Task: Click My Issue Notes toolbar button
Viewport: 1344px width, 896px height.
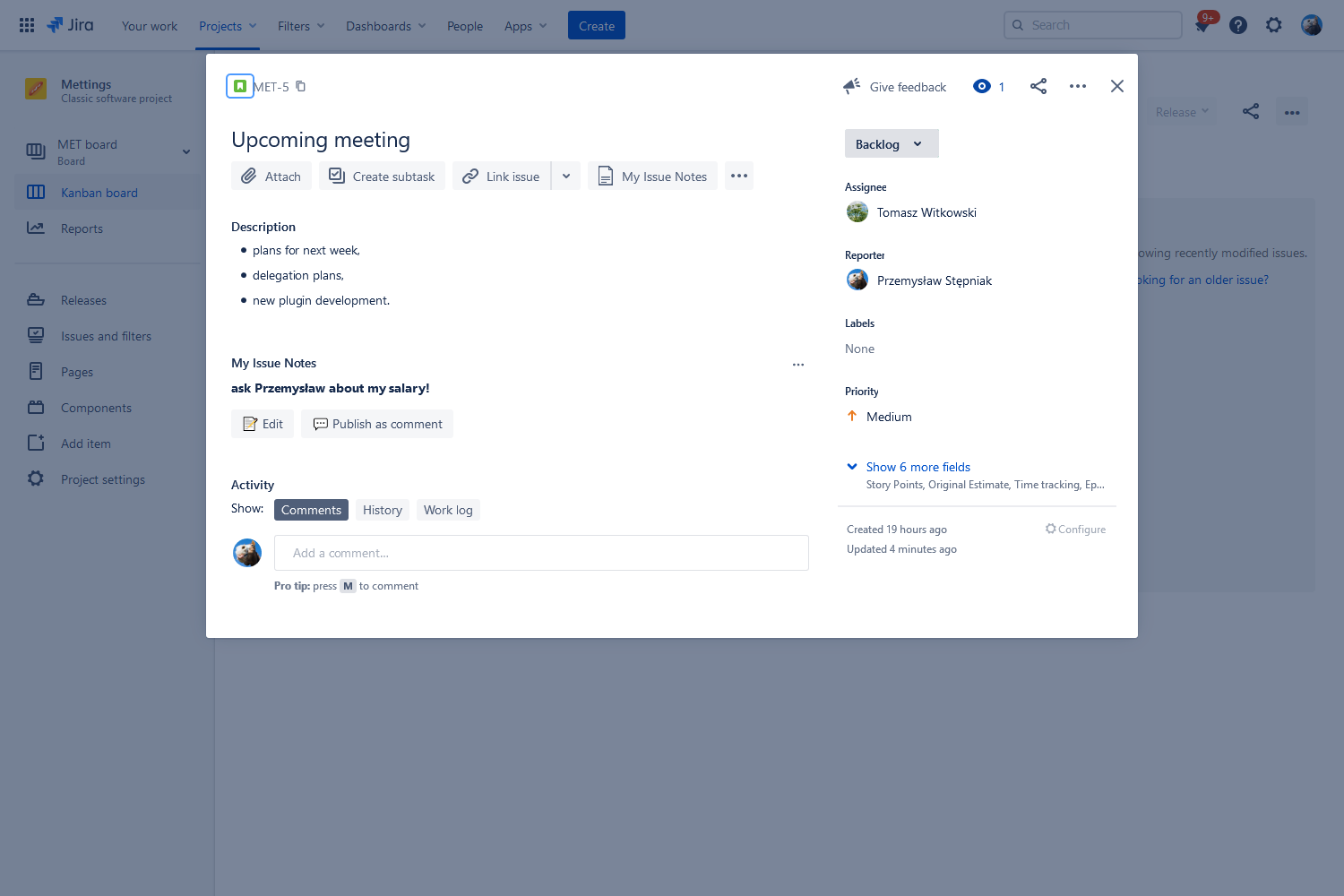Action: pos(653,176)
